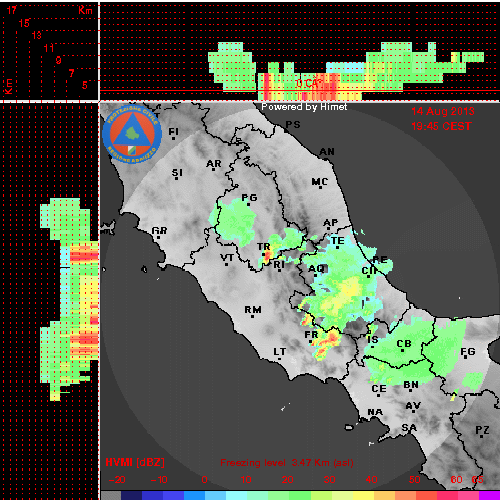Screen dimensions: 500x500
Task: Click the 9 km altitude label
Action: click(58, 60)
